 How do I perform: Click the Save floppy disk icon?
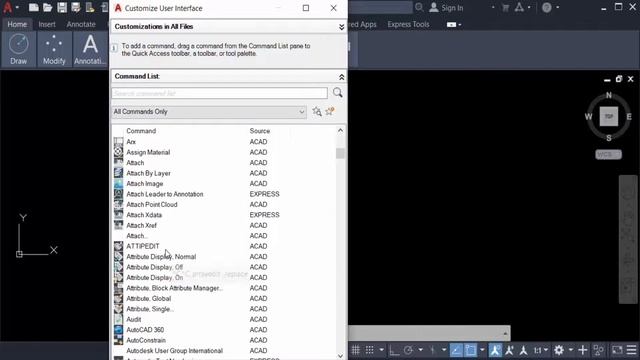point(62,7)
